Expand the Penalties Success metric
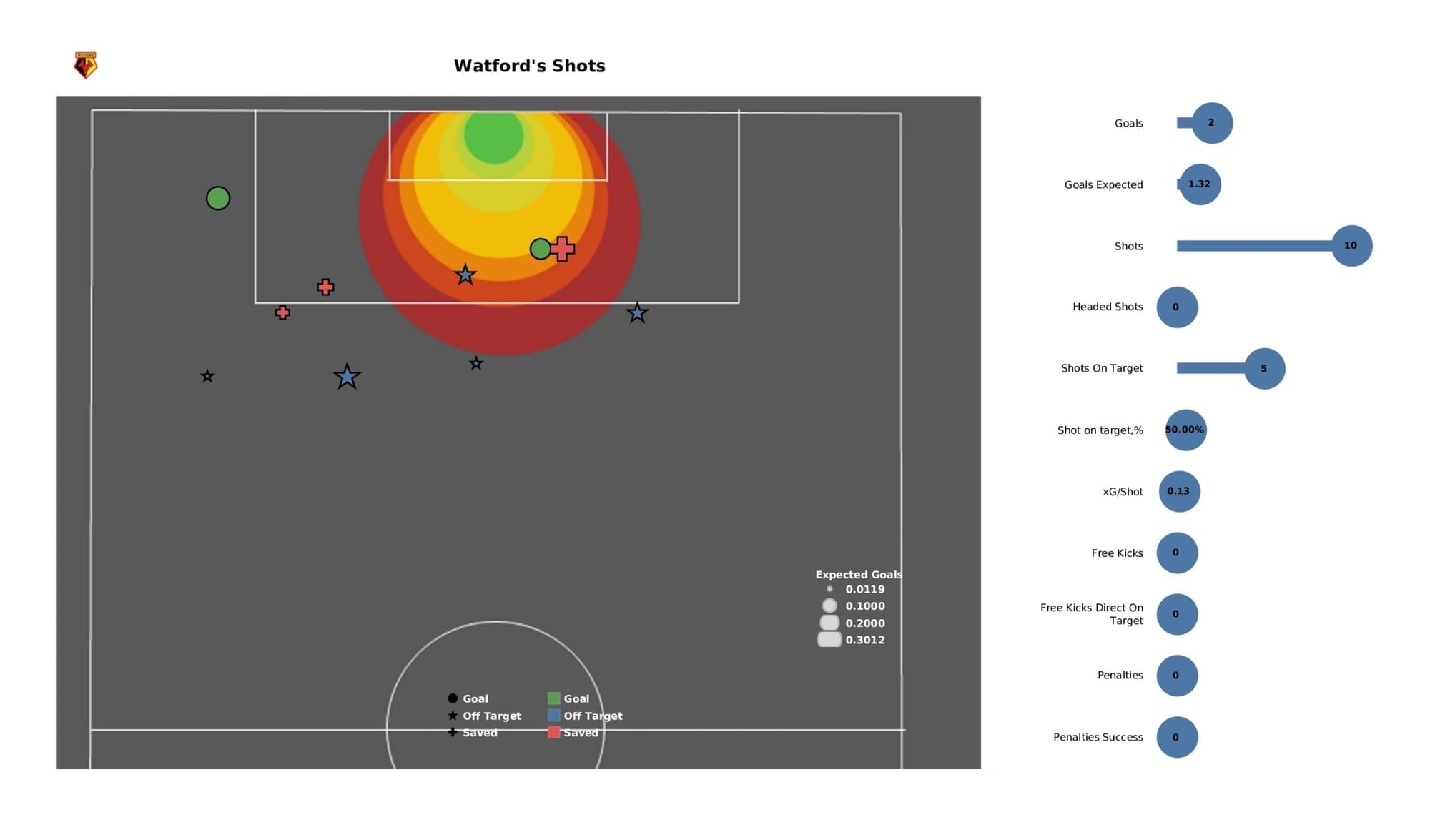The width and height of the screenshot is (1430, 840). [1176, 737]
